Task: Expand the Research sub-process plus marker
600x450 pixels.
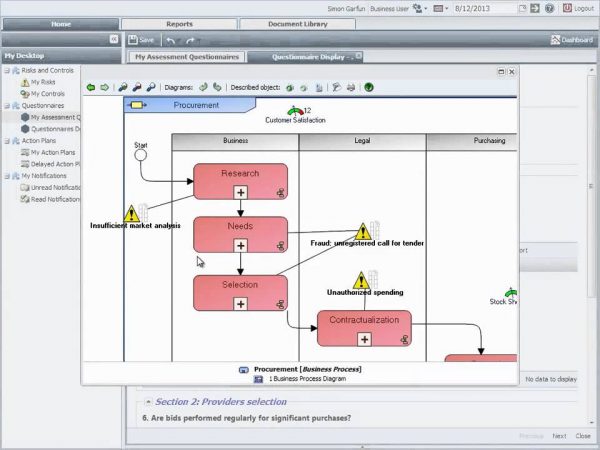Action: pyautogui.click(x=241, y=192)
